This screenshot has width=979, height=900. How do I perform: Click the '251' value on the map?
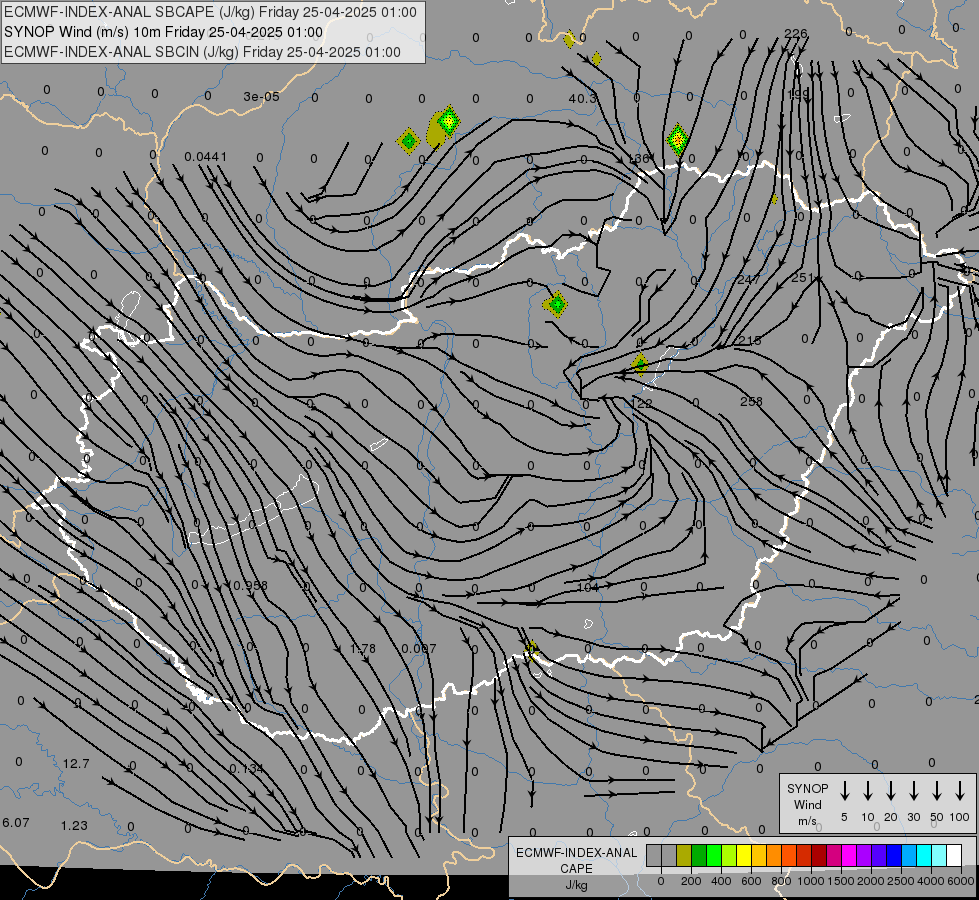tap(802, 277)
